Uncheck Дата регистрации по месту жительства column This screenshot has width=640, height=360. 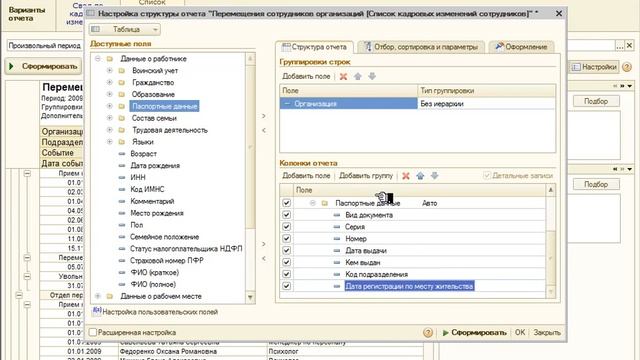coord(287,286)
